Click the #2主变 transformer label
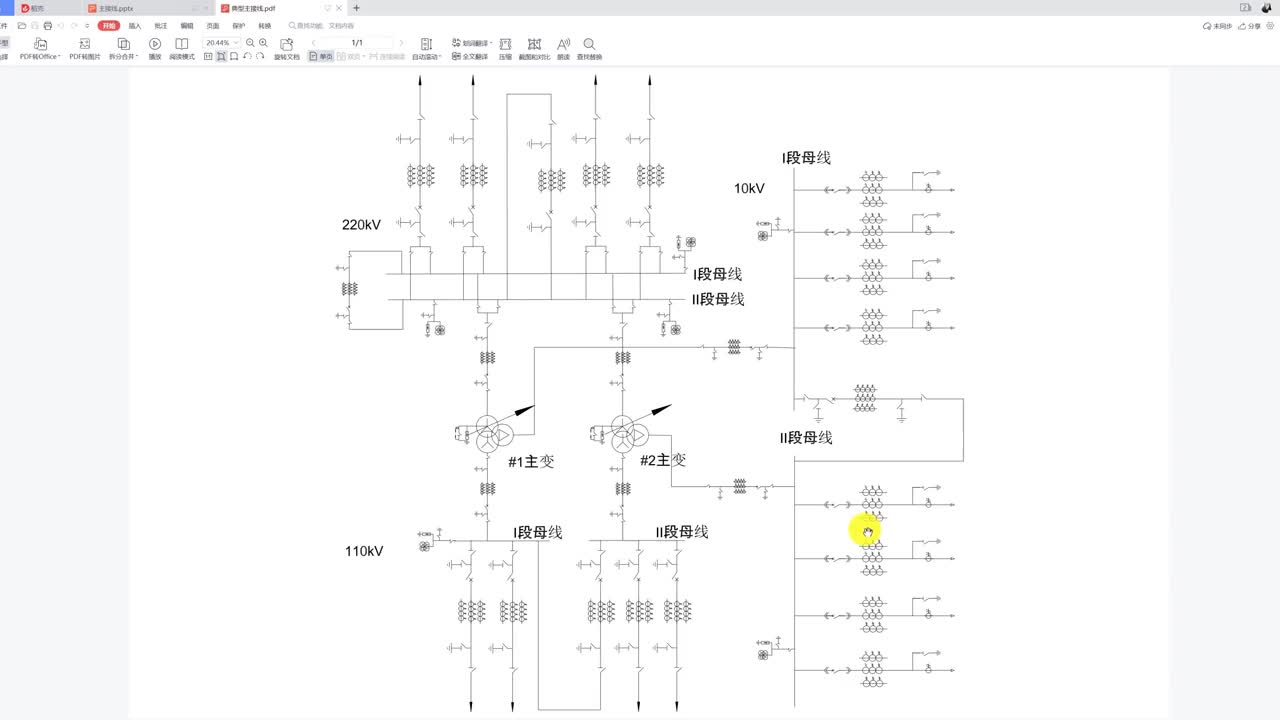Screen dimensions: 1280x720 (x=663, y=460)
